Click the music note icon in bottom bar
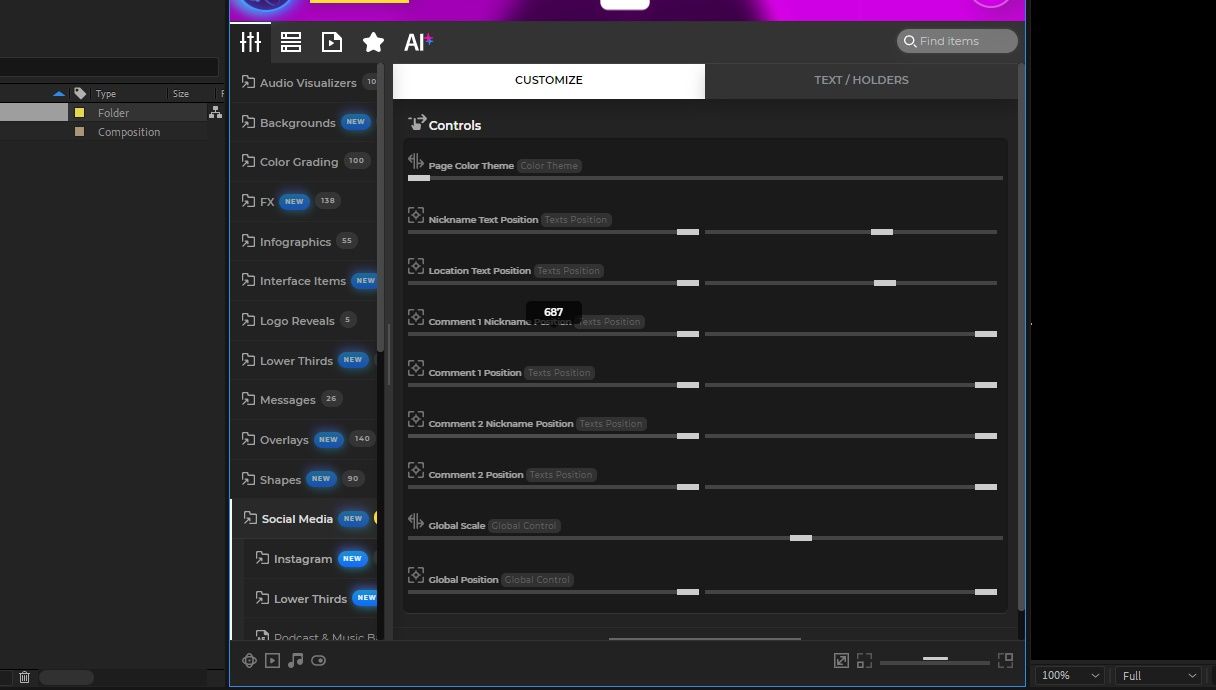Screen dimensions: 1216x690 (x=295, y=660)
